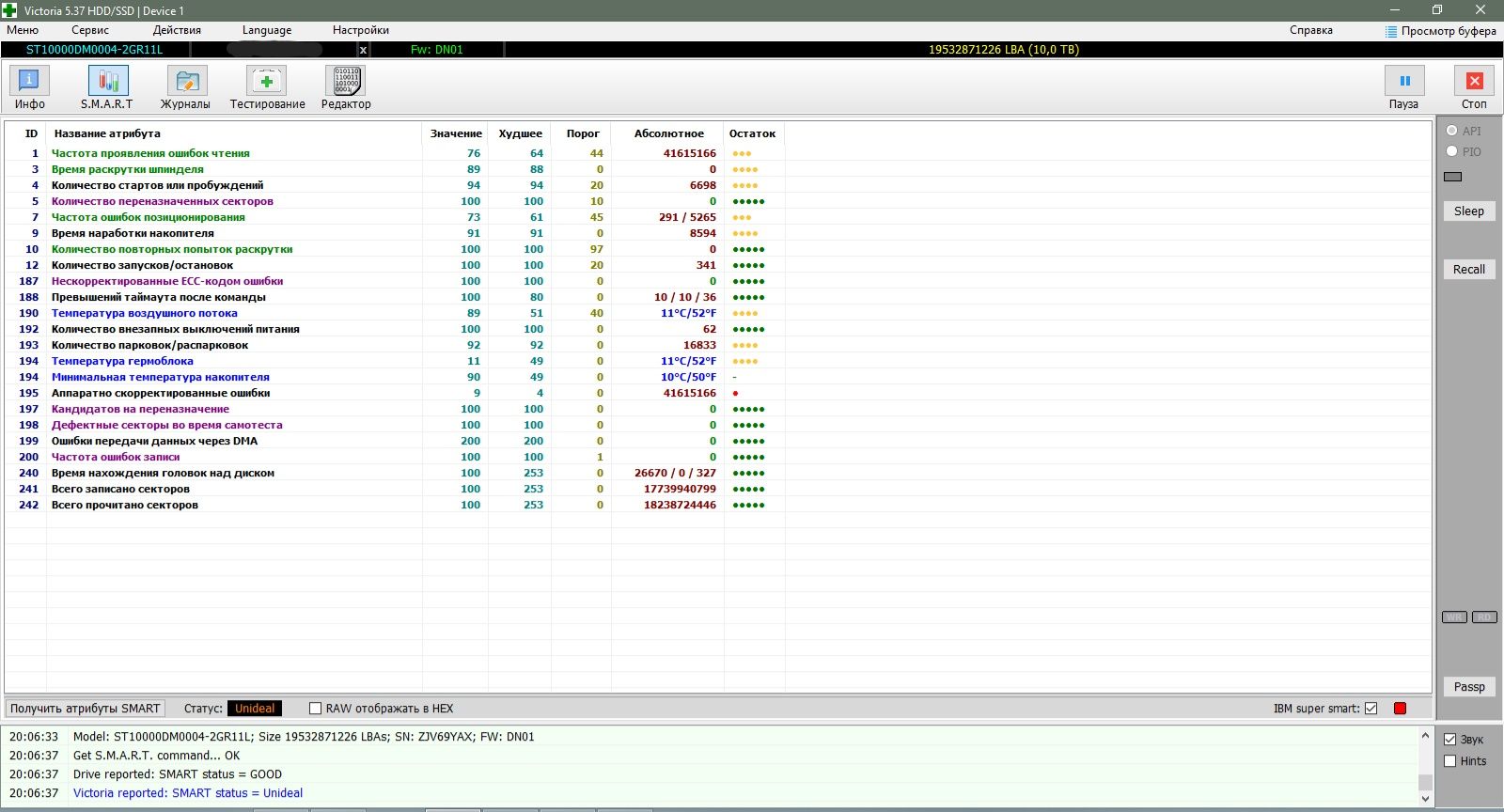The height and width of the screenshot is (812, 1504).
Task: Click the Порог column header
Action: [583, 133]
